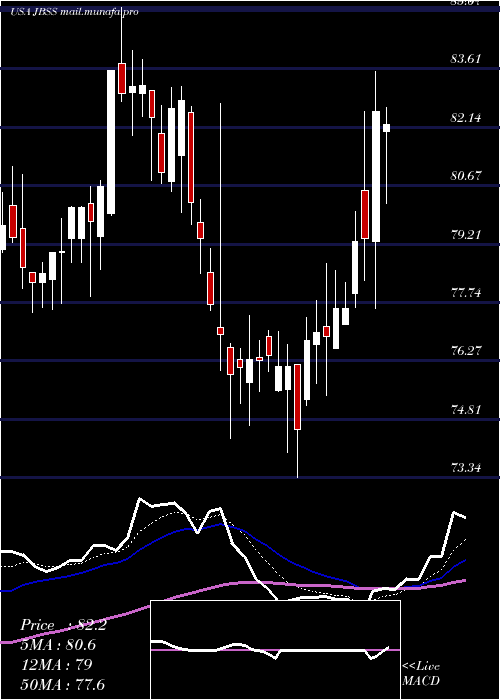Screen dimensions: 500x700
Task: Click inside the Live MACD inset chart
Action: (275, 650)
